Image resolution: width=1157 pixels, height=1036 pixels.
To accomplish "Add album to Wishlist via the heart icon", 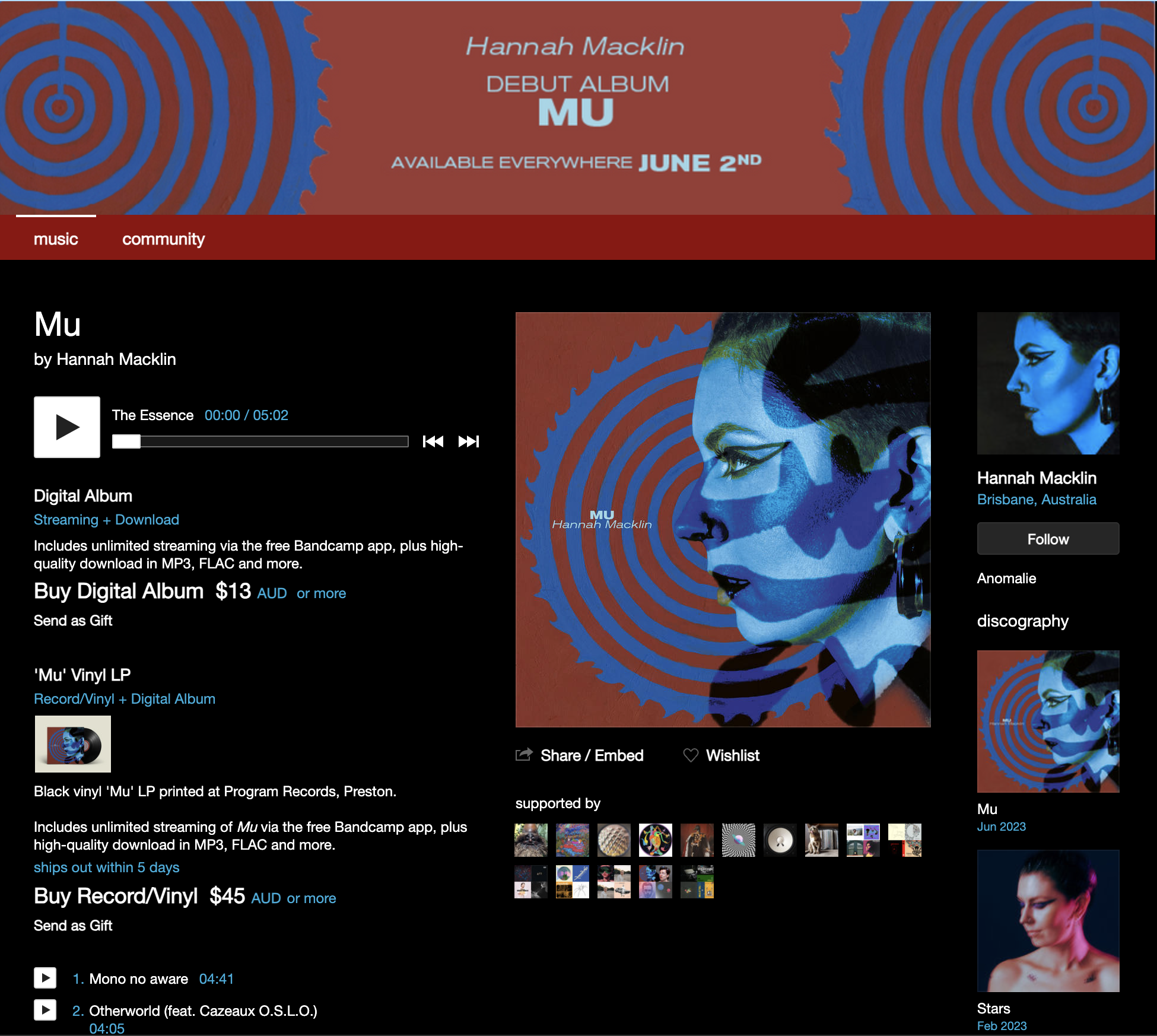I will tap(691, 755).
